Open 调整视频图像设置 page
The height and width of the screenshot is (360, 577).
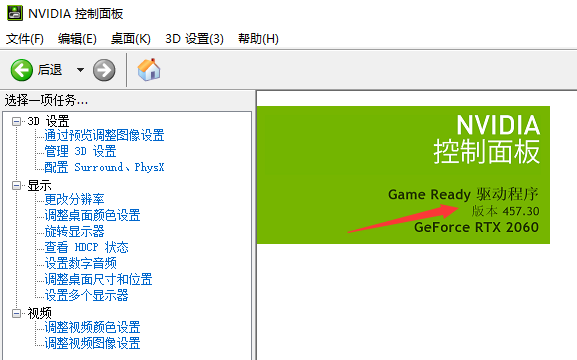click(92, 343)
